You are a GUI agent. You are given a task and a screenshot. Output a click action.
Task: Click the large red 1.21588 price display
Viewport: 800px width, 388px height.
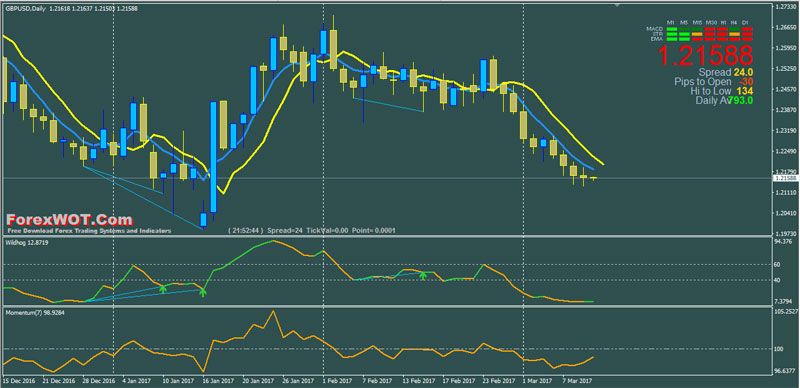[705, 55]
